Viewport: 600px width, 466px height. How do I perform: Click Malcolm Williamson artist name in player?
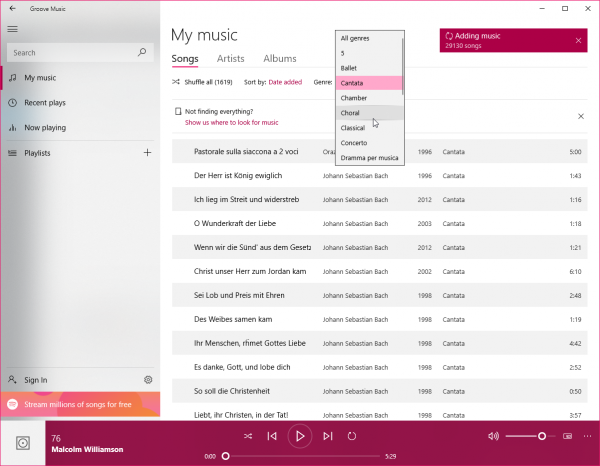point(87,450)
